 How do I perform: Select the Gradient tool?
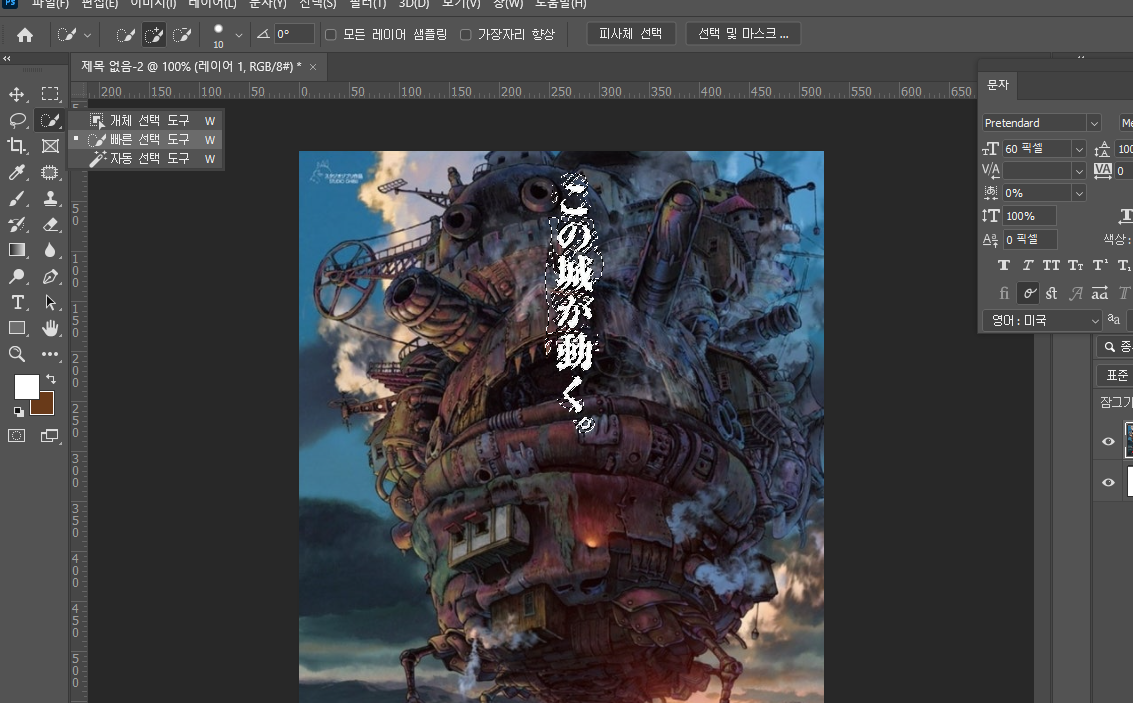pos(17,250)
